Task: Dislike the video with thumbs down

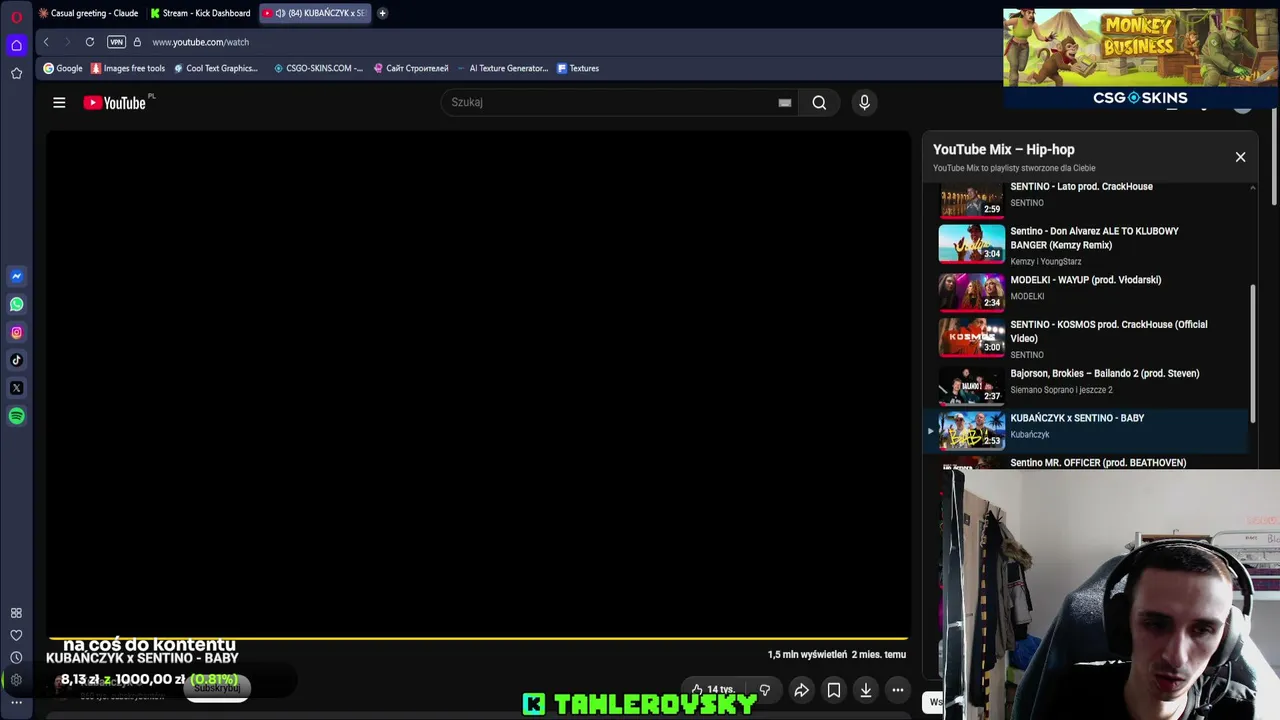Action: (x=765, y=689)
